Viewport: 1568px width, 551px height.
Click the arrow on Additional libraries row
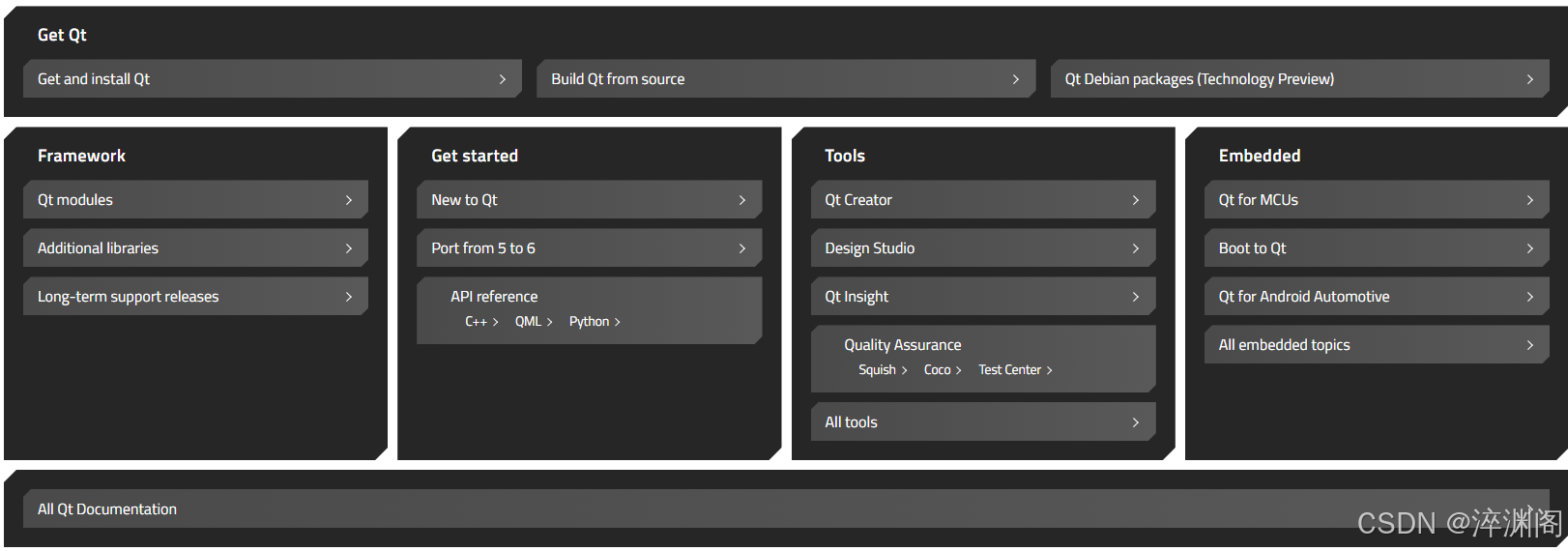coord(349,248)
